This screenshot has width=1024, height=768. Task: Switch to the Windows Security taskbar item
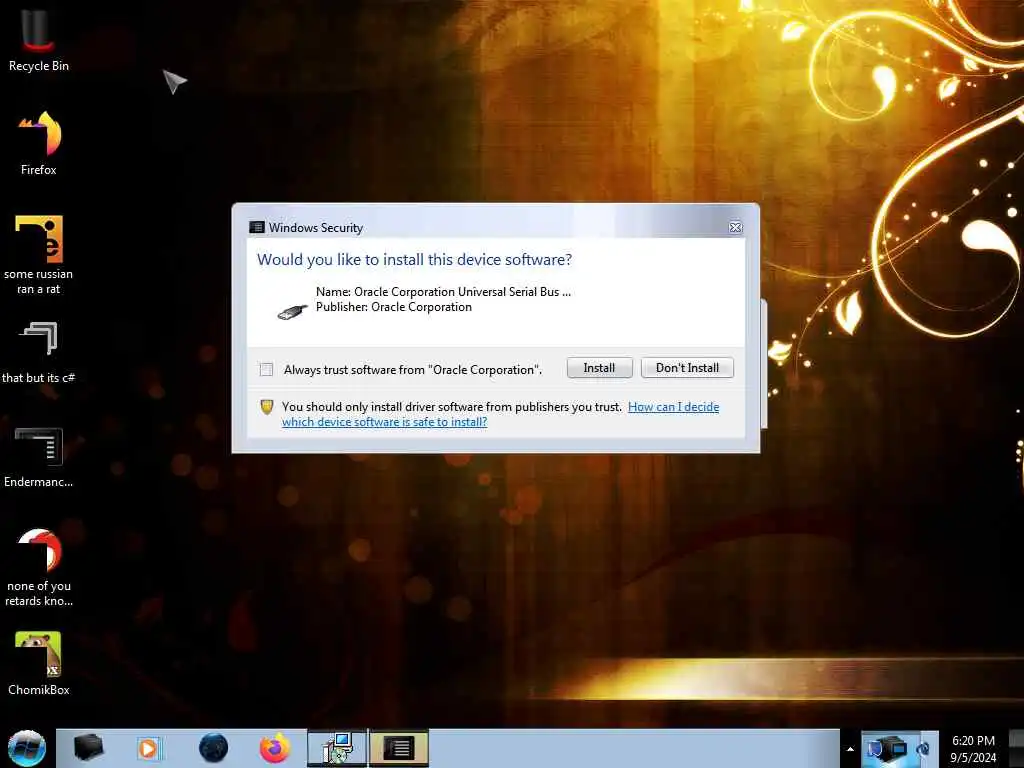click(398, 748)
